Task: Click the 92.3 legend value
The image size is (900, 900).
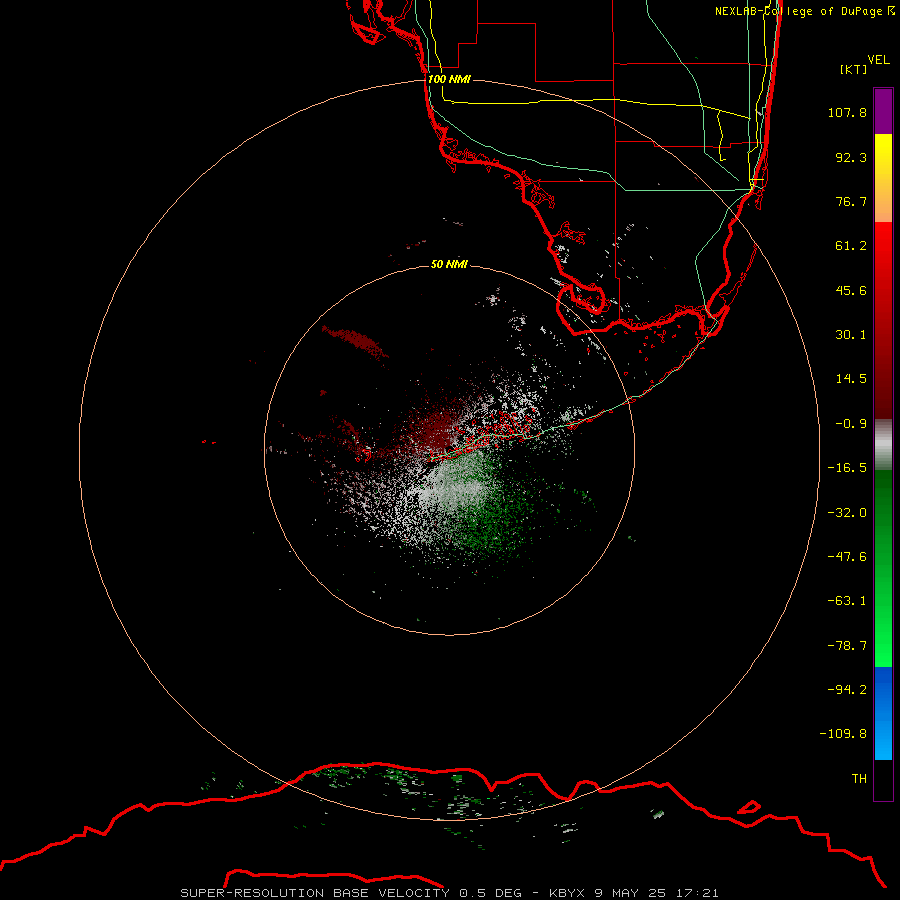Action: click(851, 157)
